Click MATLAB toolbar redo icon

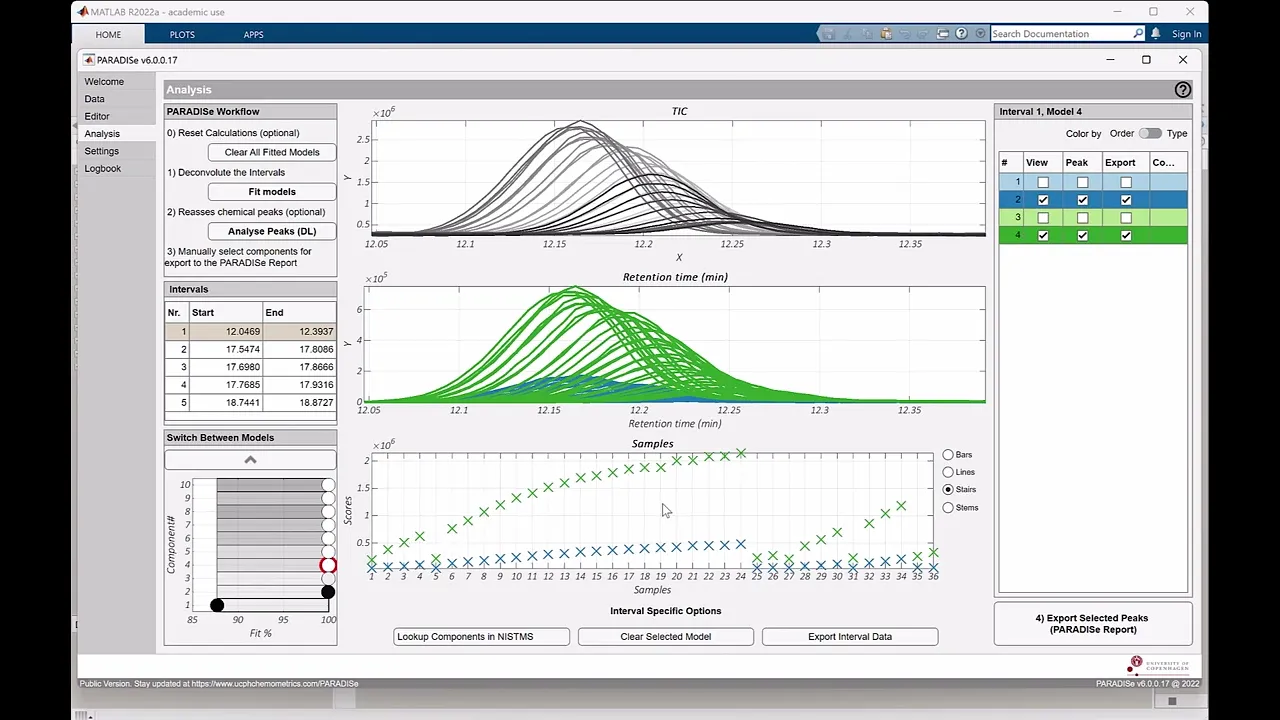(923, 34)
